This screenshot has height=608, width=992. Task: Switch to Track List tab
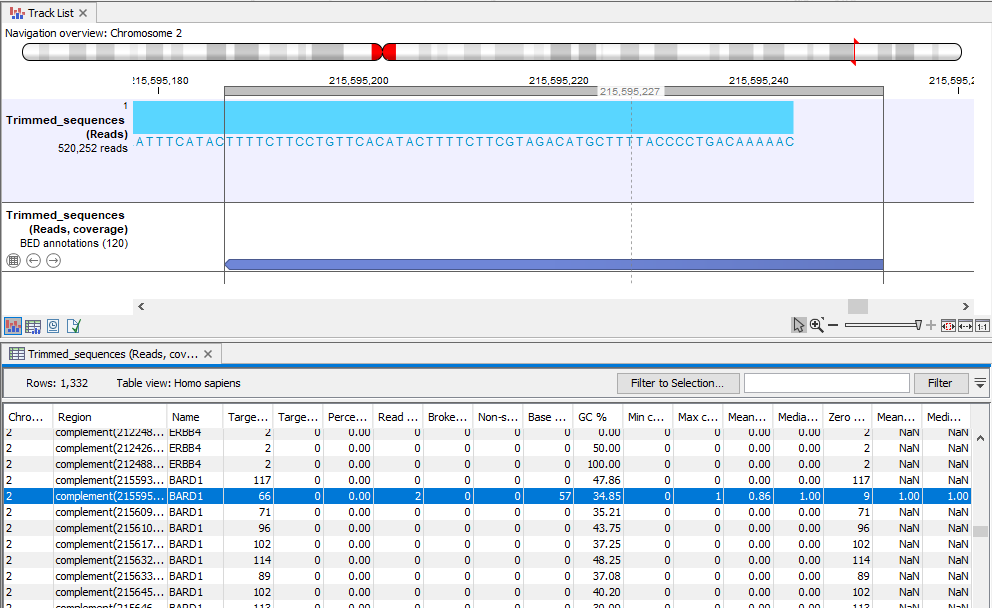[50, 13]
